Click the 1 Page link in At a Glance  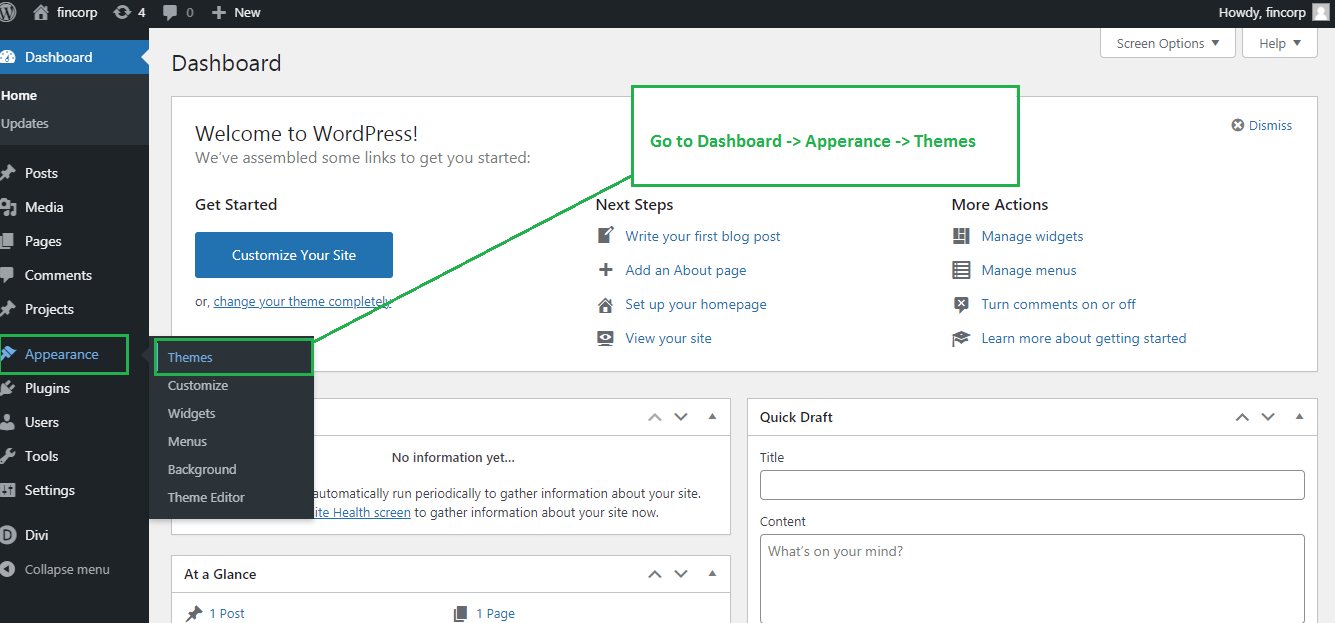[495, 613]
